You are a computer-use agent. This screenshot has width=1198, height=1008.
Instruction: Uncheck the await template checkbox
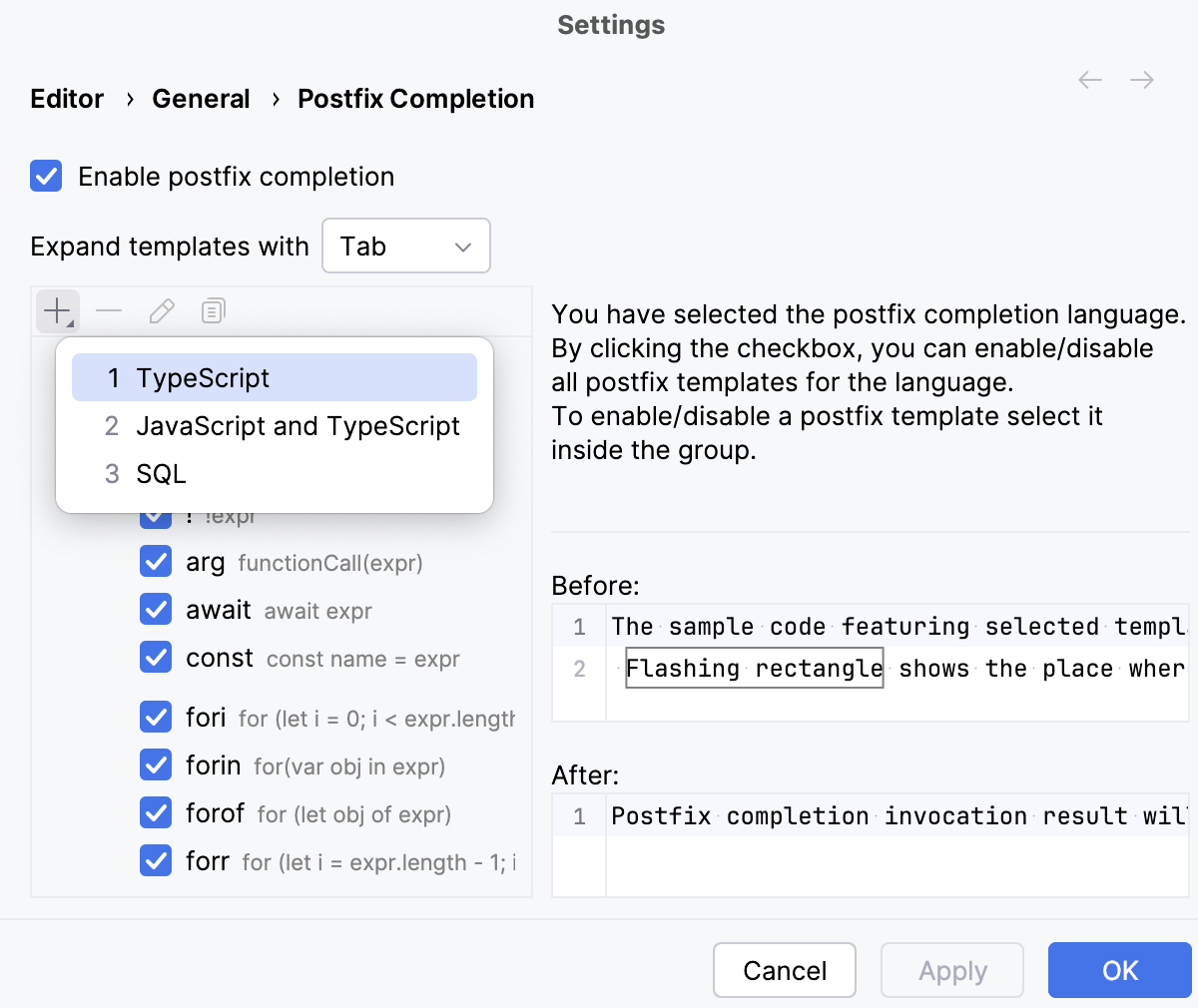click(x=156, y=610)
